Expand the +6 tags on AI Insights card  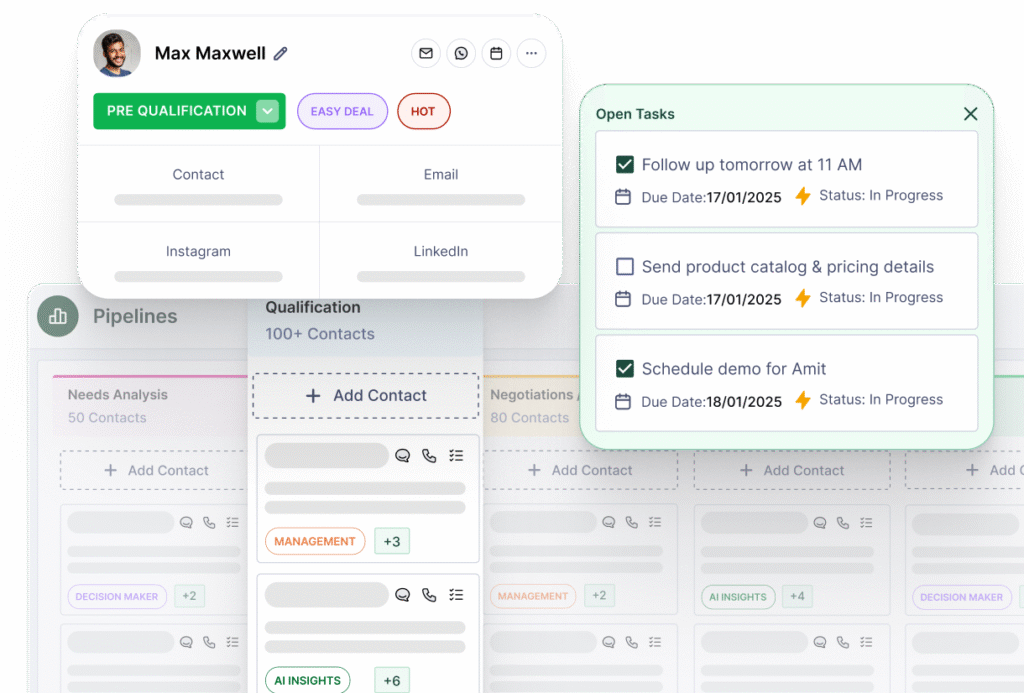coord(392,681)
